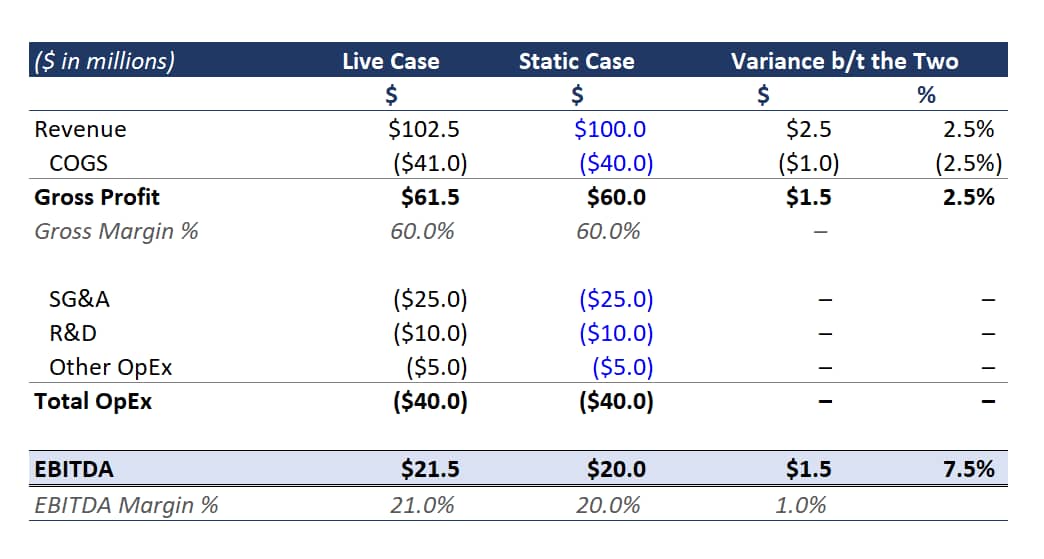Image resolution: width=1044 pixels, height=559 pixels.
Task: Select the 'Revenue' row label
Action: 81,129
